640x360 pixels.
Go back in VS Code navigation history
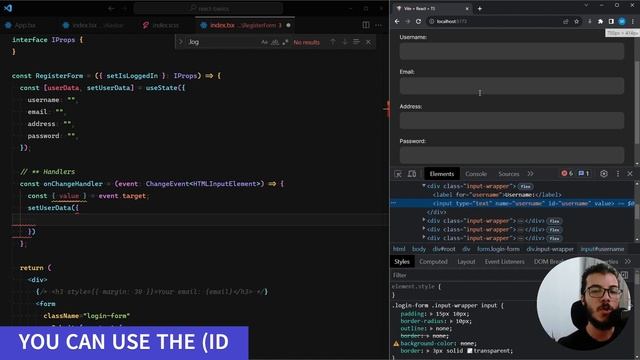click(x=111, y=8)
